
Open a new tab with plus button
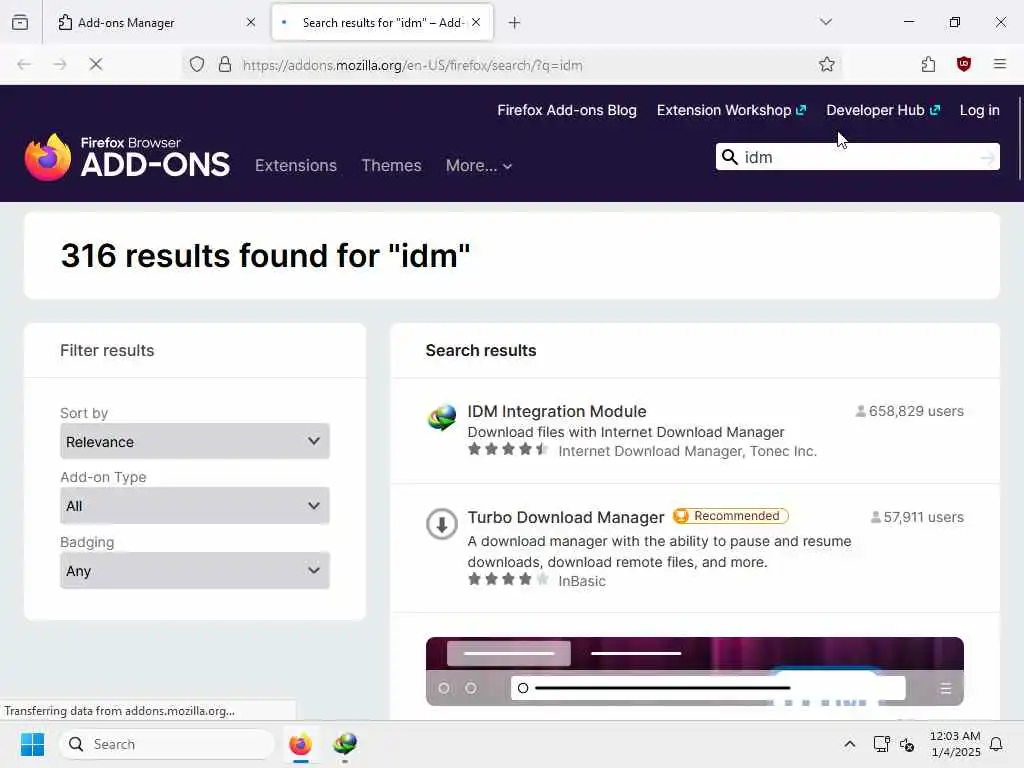(x=515, y=23)
